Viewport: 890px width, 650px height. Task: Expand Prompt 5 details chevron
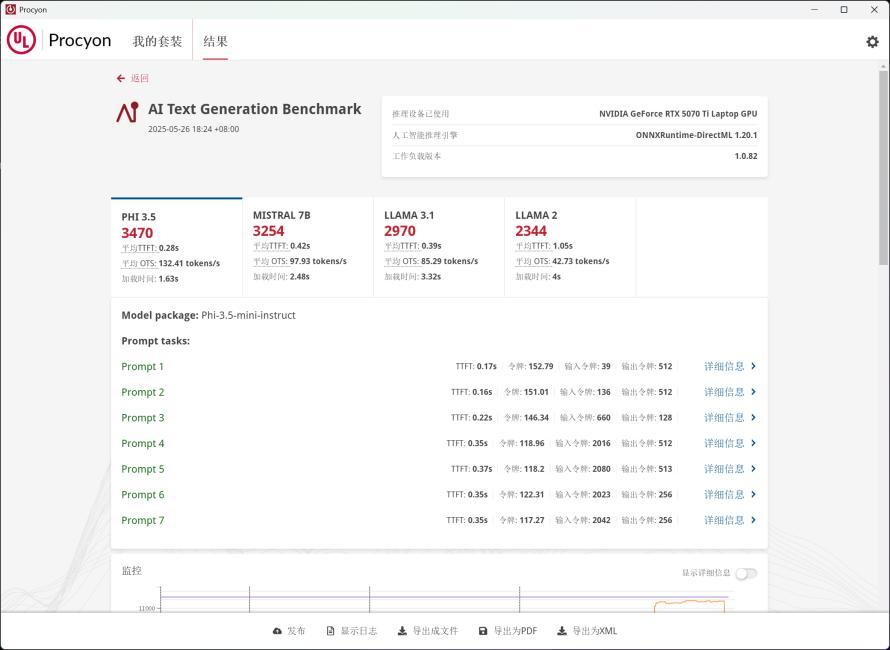[753, 468]
